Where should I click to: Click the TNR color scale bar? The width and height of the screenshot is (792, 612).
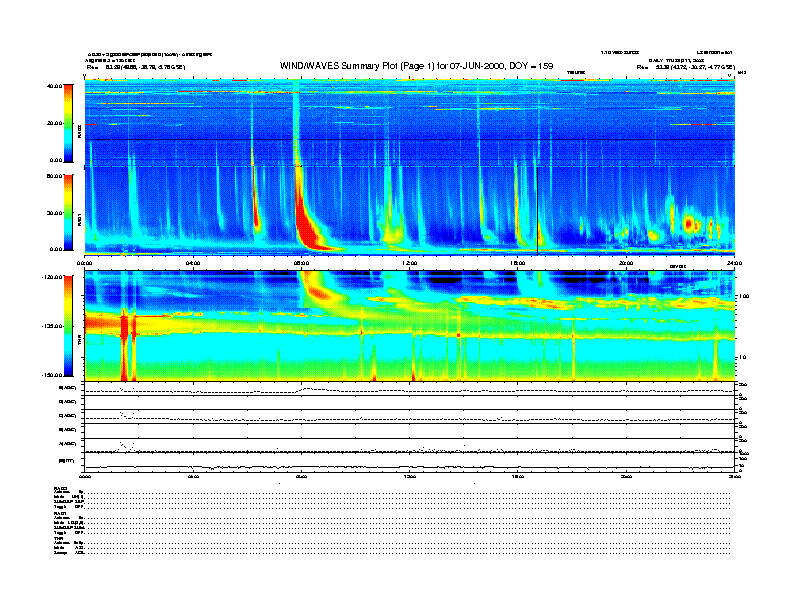point(68,326)
